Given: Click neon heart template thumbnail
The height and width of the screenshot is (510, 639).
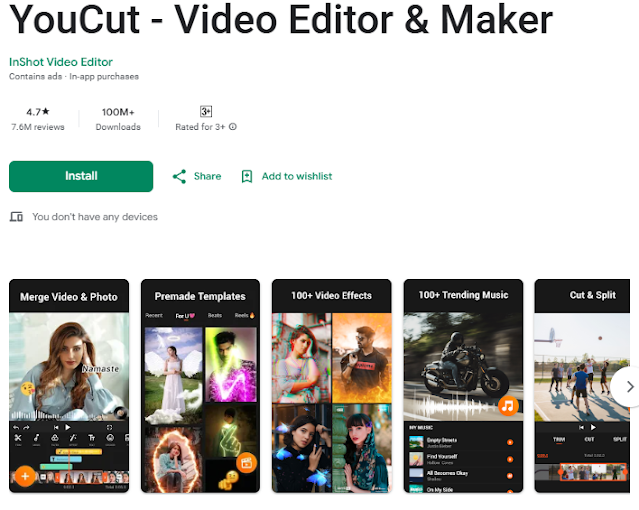Looking at the screenshot, I should (231, 364).
